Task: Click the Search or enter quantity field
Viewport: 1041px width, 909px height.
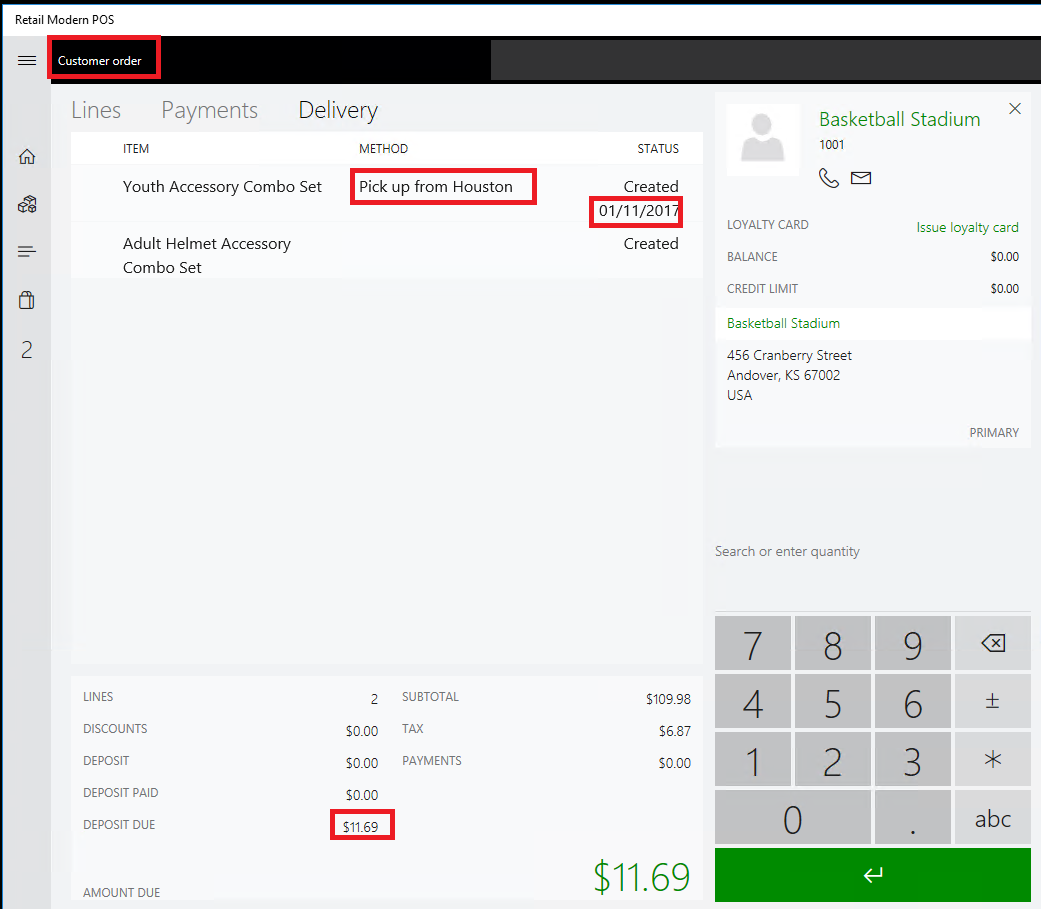Action: 870,552
